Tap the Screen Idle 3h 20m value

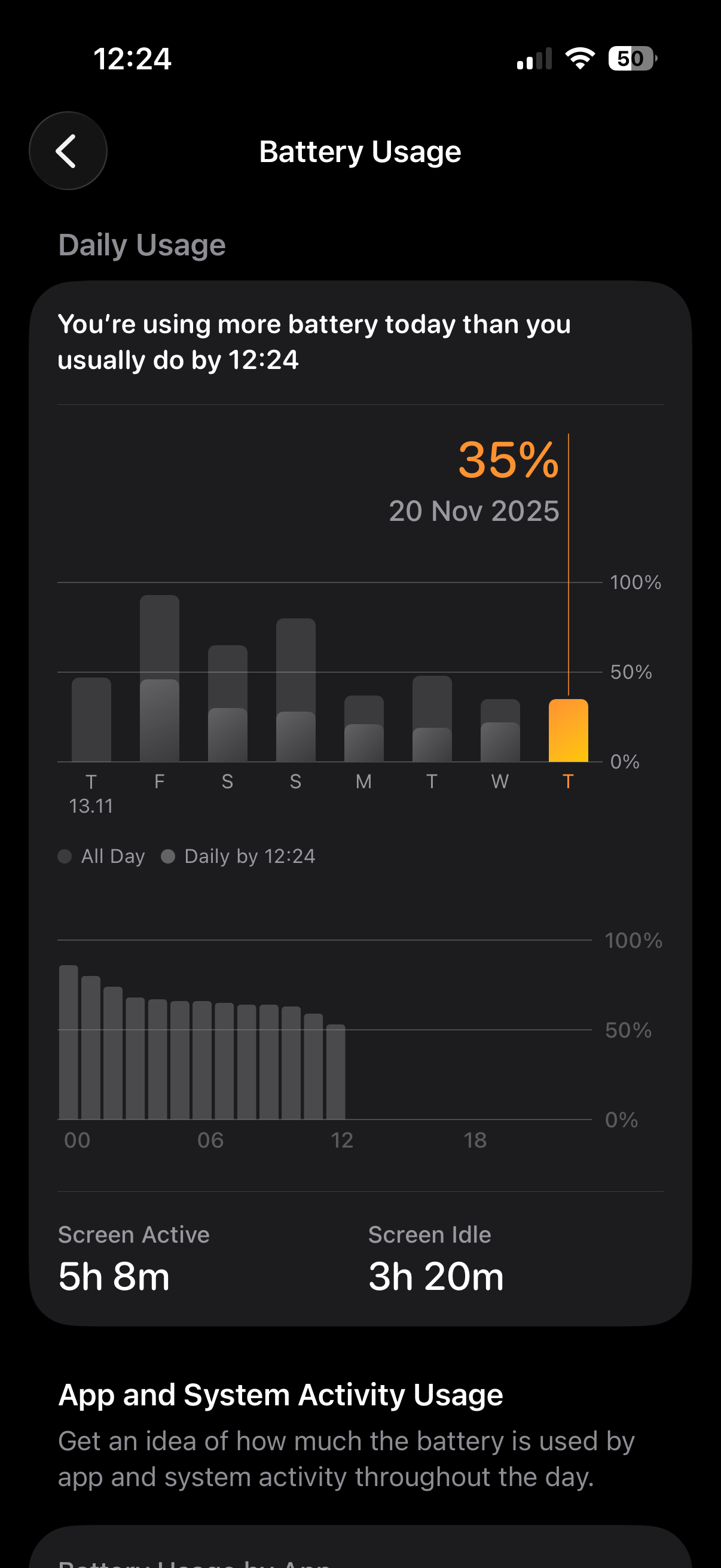tap(436, 1276)
